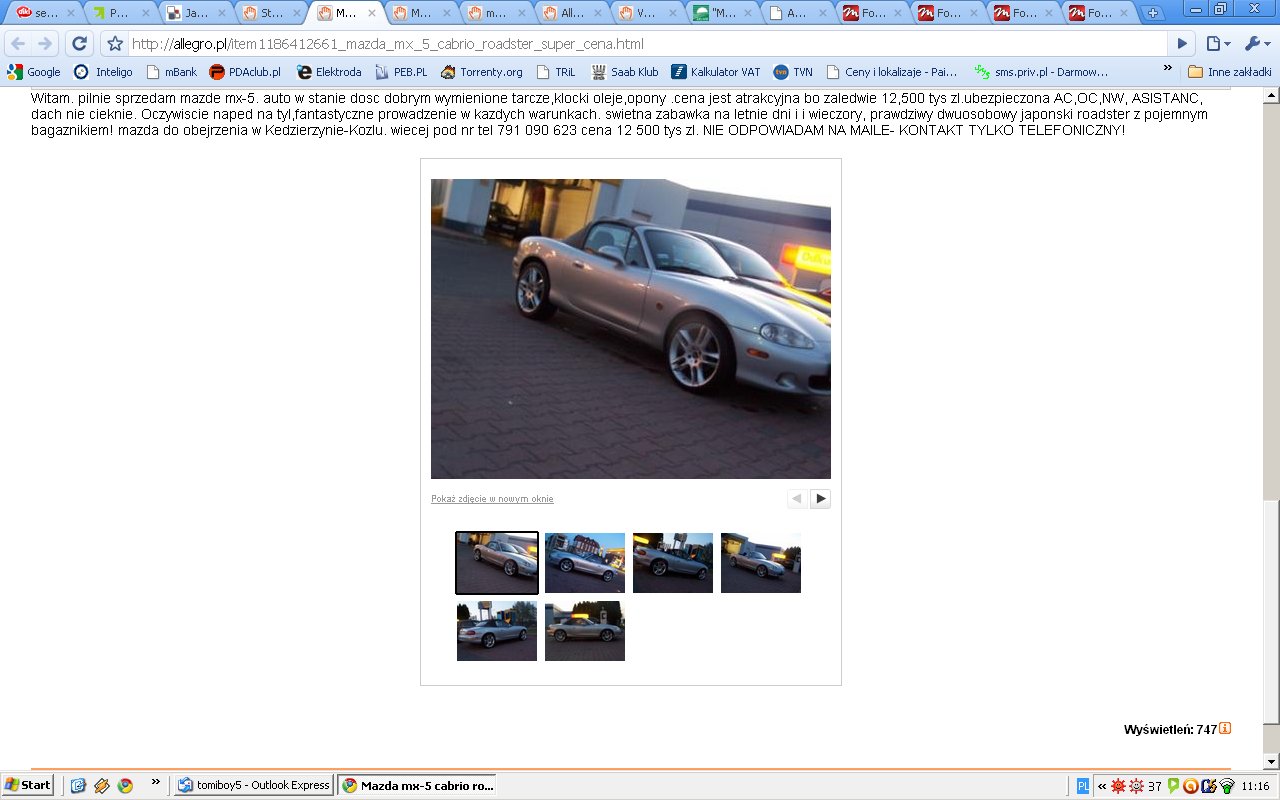Click the Mazda mx-5 cabrio taskbar button
This screenshot has width=1280, height=800.
[417, 785]
